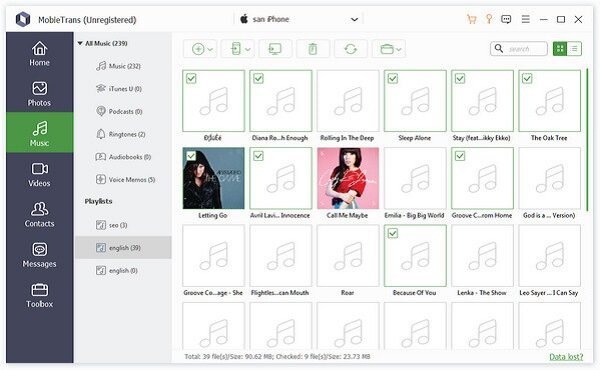The width and height of the screenshot is (600, 370).
Task: Click the key register icon
Action: pos(489,19)
